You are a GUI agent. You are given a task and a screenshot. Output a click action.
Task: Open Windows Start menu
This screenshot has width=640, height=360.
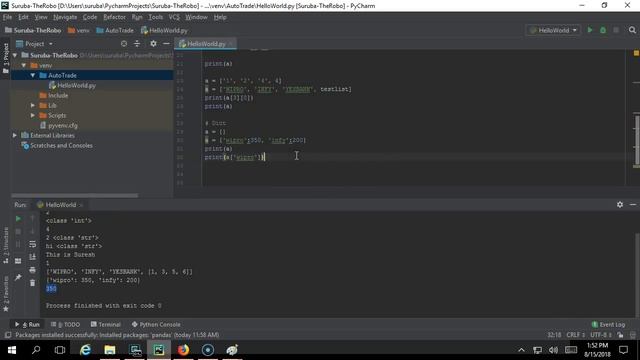(x=12, y=350)
